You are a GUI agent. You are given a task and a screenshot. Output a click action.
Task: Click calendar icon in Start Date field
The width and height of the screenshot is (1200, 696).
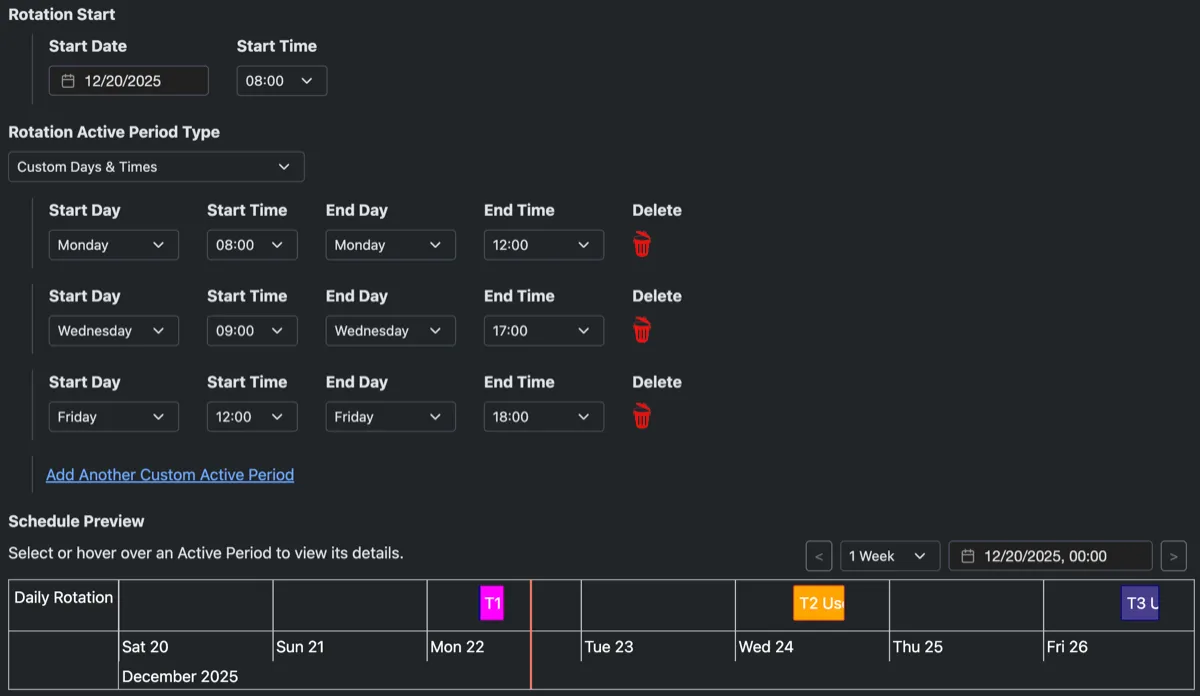(68, 81)
